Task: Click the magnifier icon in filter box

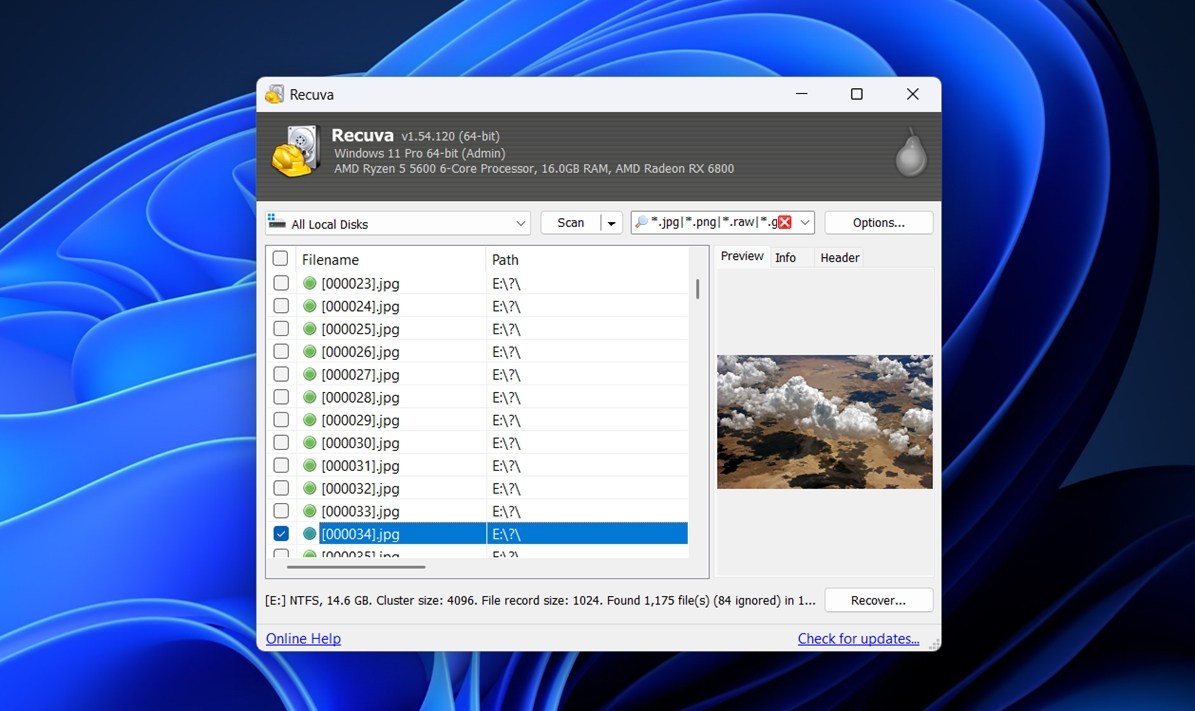Action: coord(641,223)
